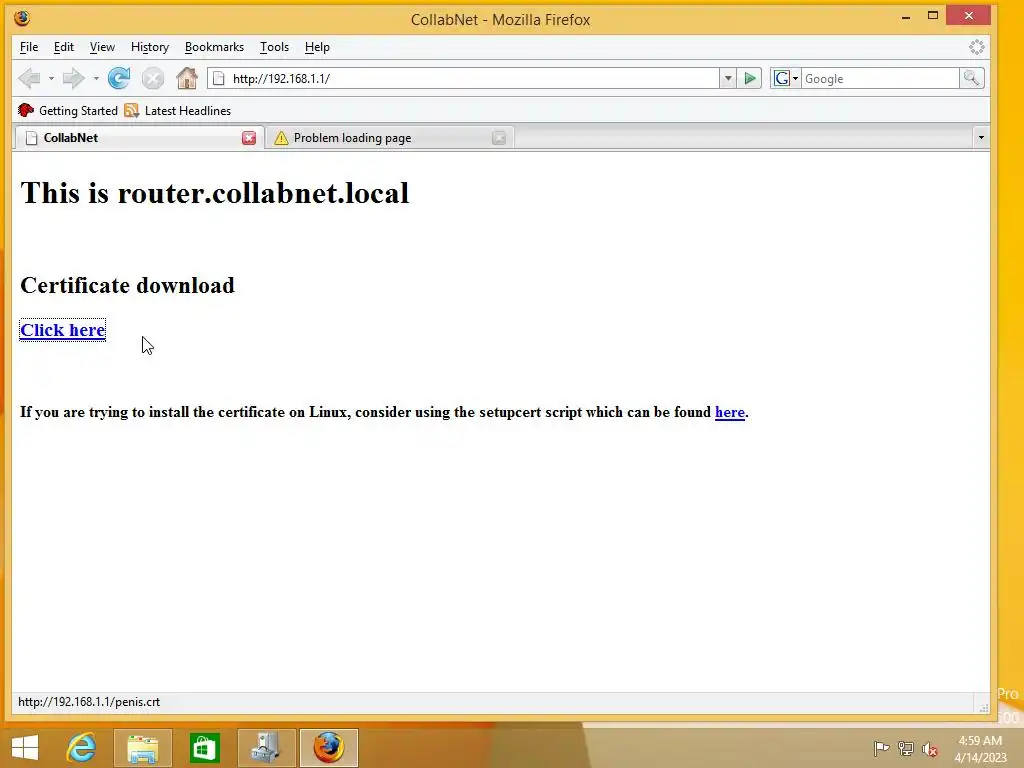
Task: Click the Forward navigation arrow
Action: point(73,78)
